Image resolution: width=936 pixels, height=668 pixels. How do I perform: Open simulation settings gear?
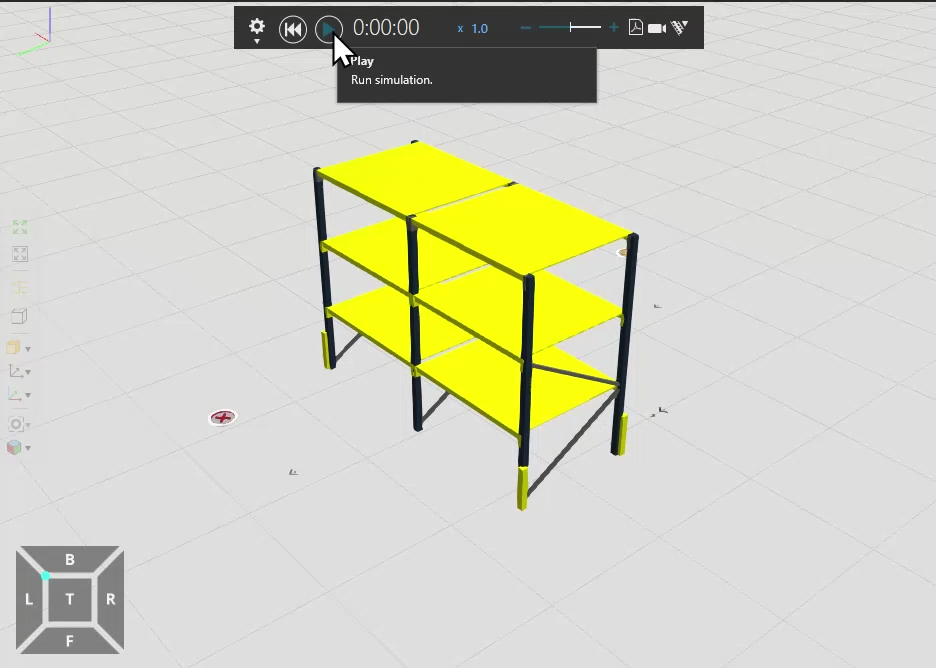(x=257, y=27)
